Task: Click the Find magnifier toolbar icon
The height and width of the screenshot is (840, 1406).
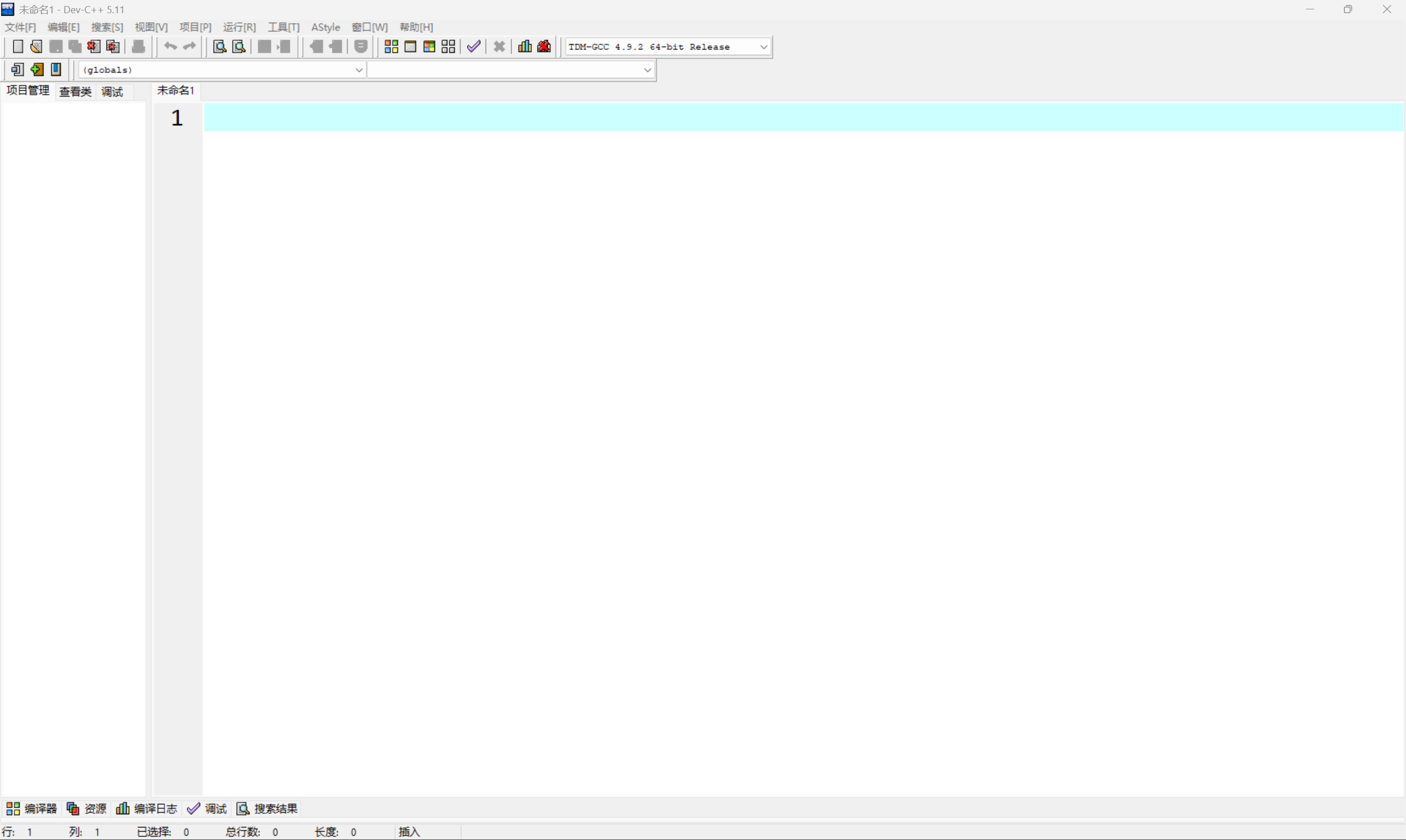Action: 220,46
